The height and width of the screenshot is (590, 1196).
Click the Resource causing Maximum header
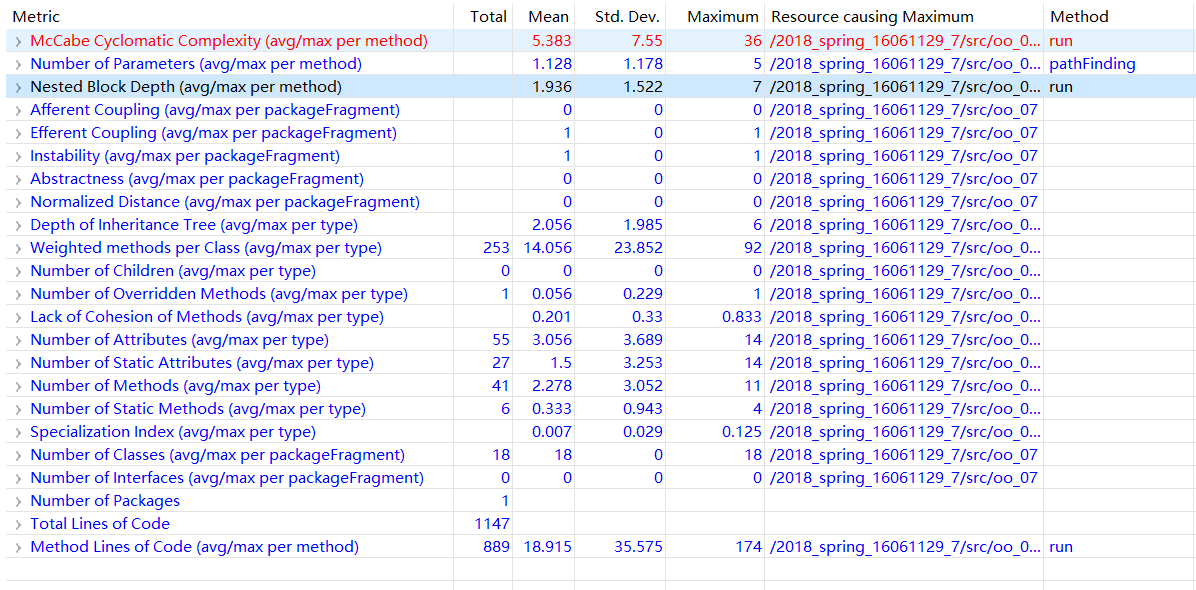pyautogui.click(x=872, y=16)
